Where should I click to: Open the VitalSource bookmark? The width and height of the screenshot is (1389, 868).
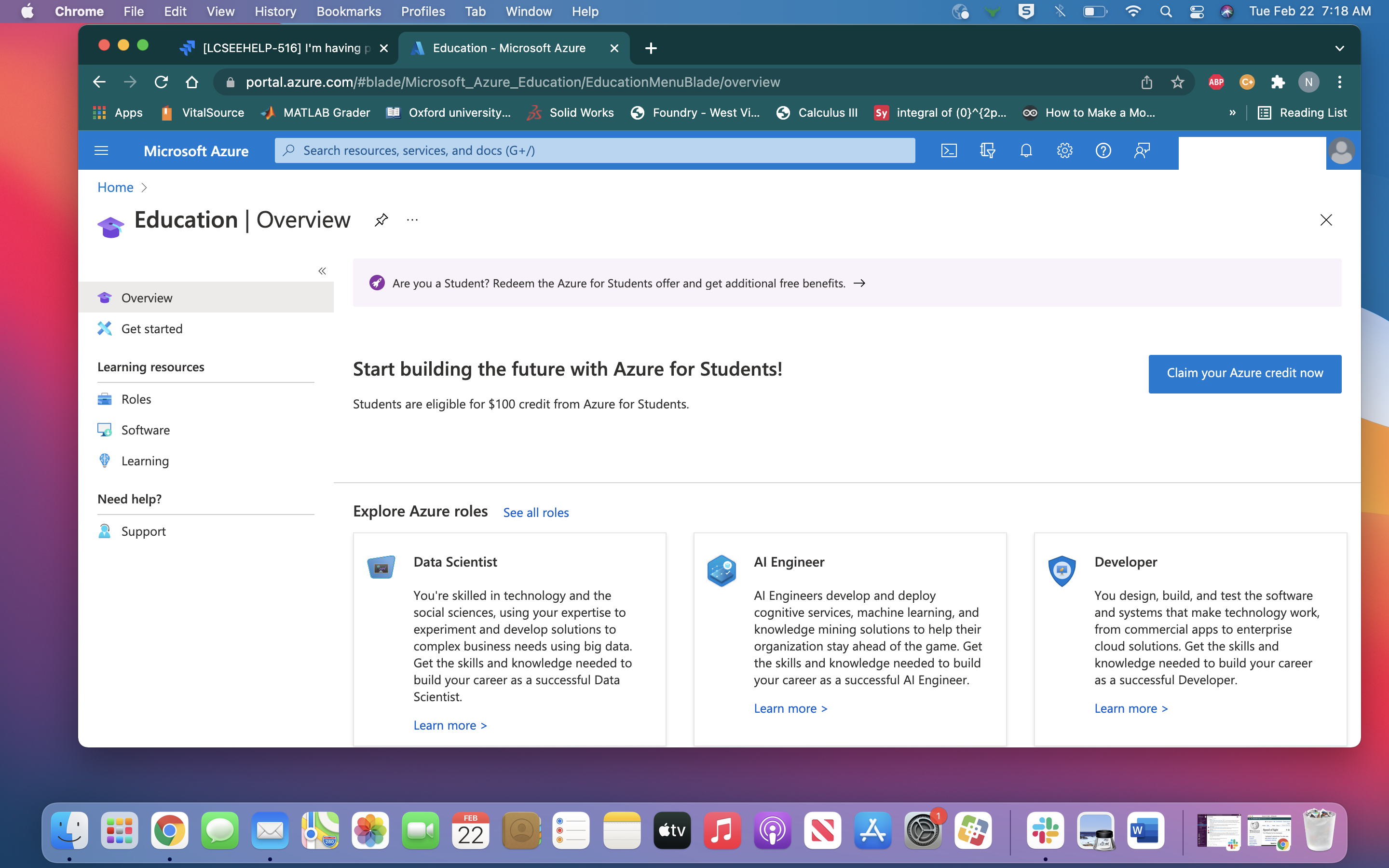tap(202, 112)
